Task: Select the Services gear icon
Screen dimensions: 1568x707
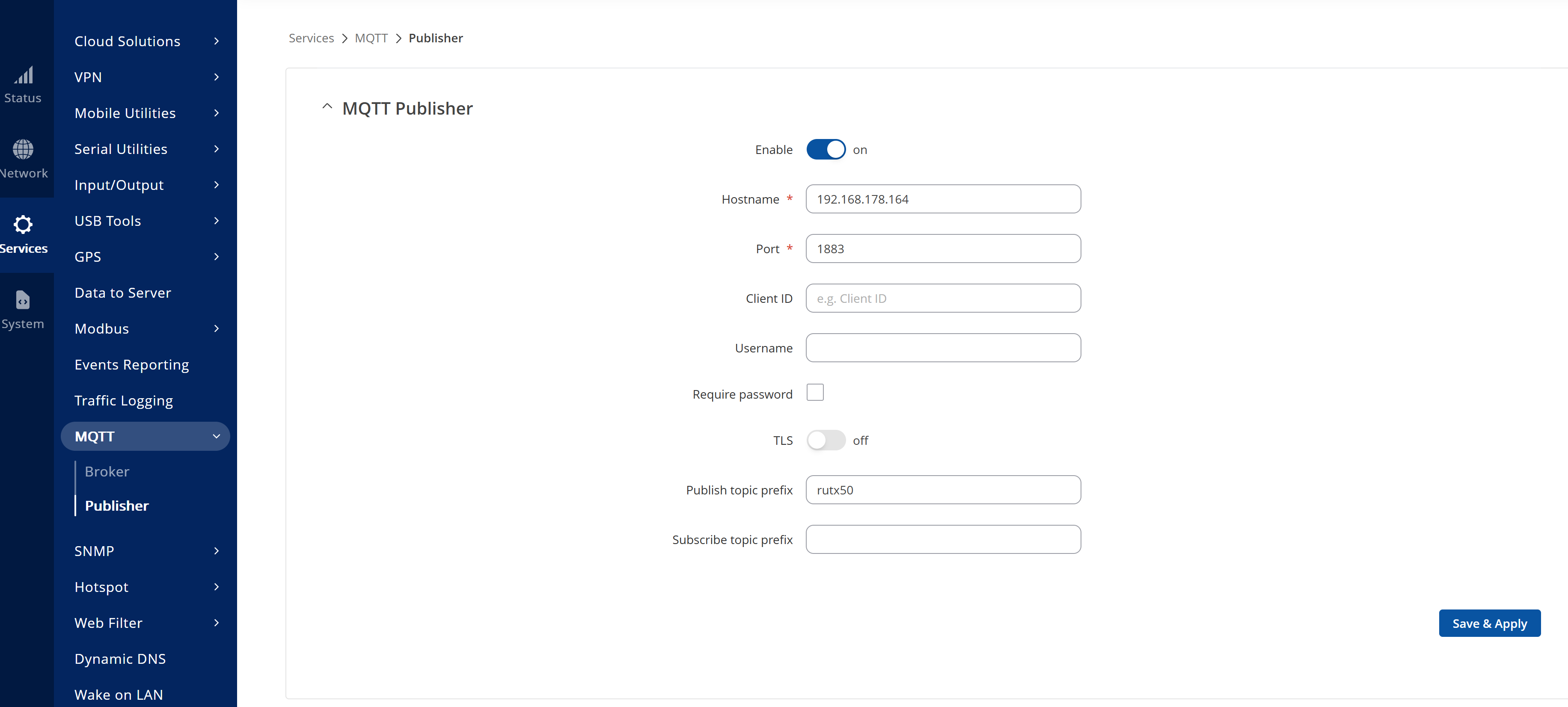Action: point(23,225)
